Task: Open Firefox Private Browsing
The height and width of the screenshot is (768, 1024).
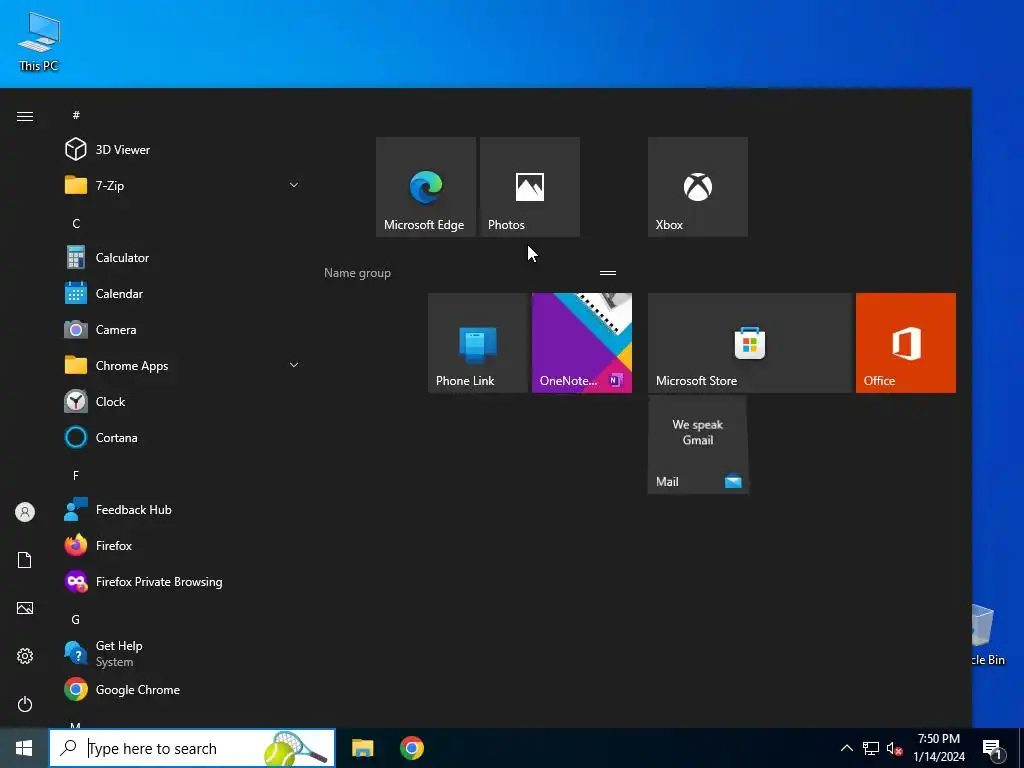Action: (182, 581)
